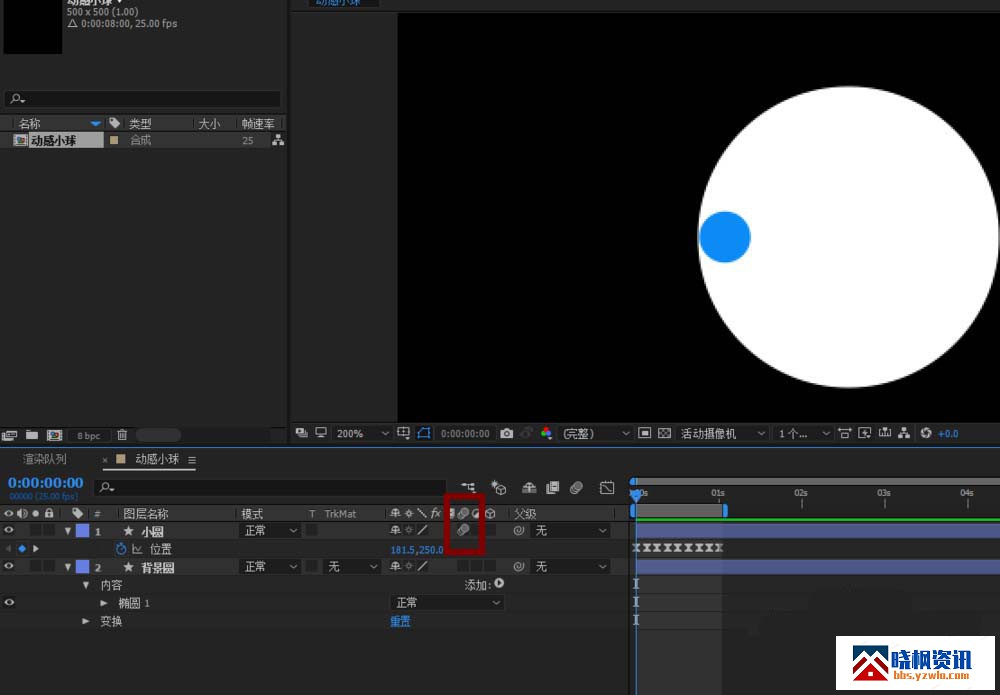1000x695 pixels.
Task: Toggle pixel aspect ratio correction icon
Action: pyautogui.click(x=844, y=434)
